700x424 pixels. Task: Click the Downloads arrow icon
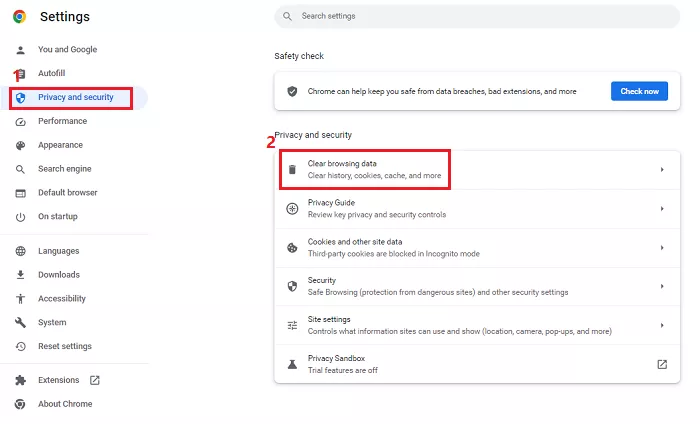click(21, 275)
